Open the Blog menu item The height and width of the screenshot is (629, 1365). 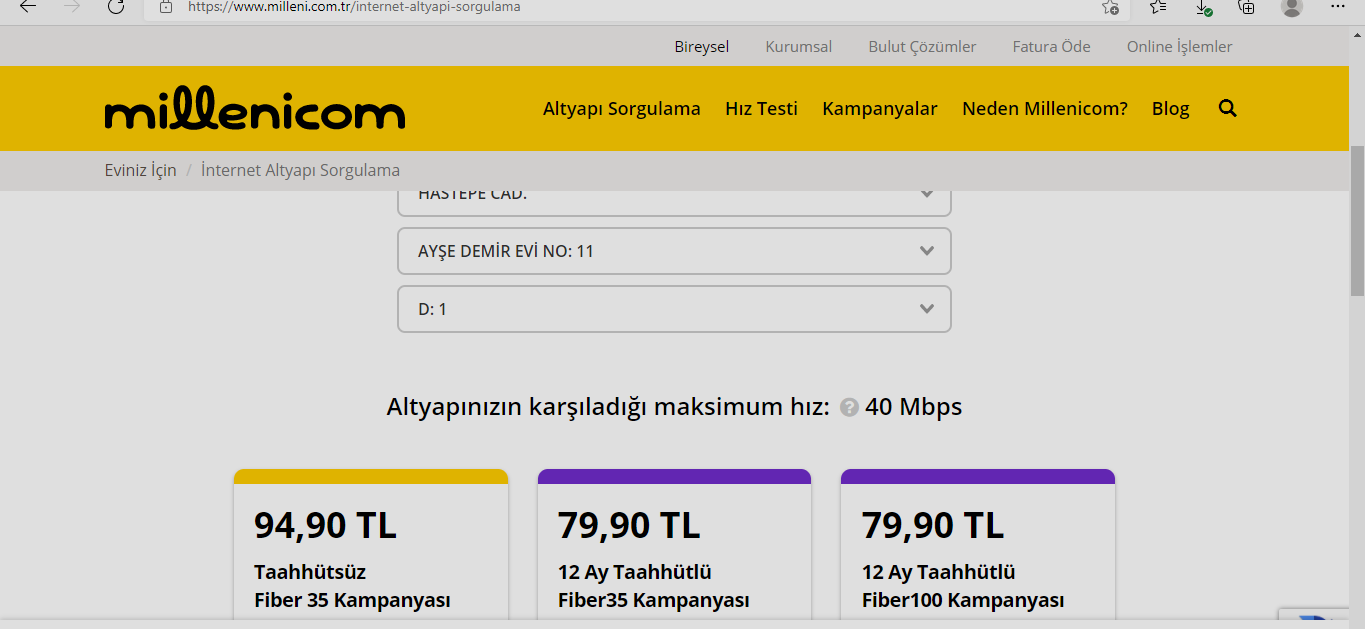click(x=1171, y=108)
